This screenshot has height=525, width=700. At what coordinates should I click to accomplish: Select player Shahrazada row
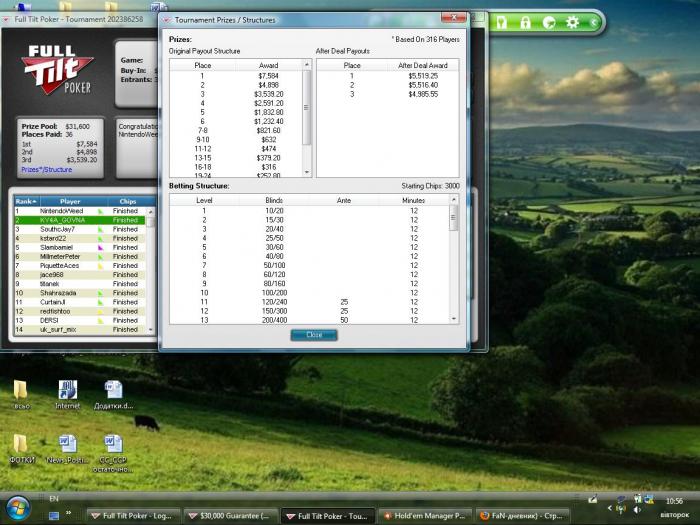tap(79, 293)
